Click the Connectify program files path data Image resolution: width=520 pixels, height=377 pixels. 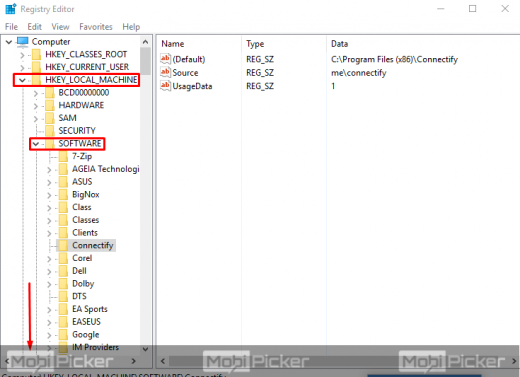coord(394,59)
